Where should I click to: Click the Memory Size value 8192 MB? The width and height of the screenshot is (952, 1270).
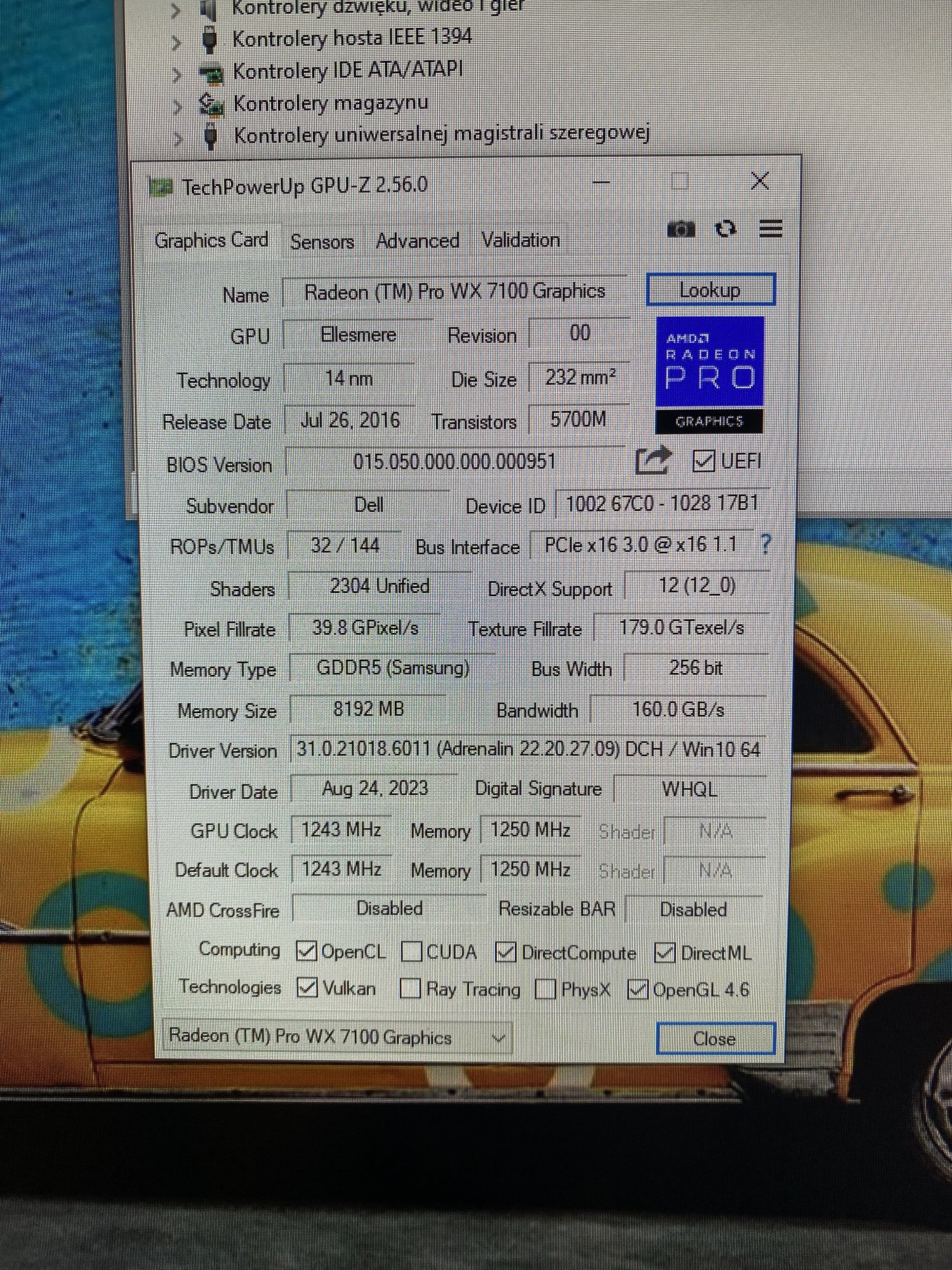click(369, 709)
